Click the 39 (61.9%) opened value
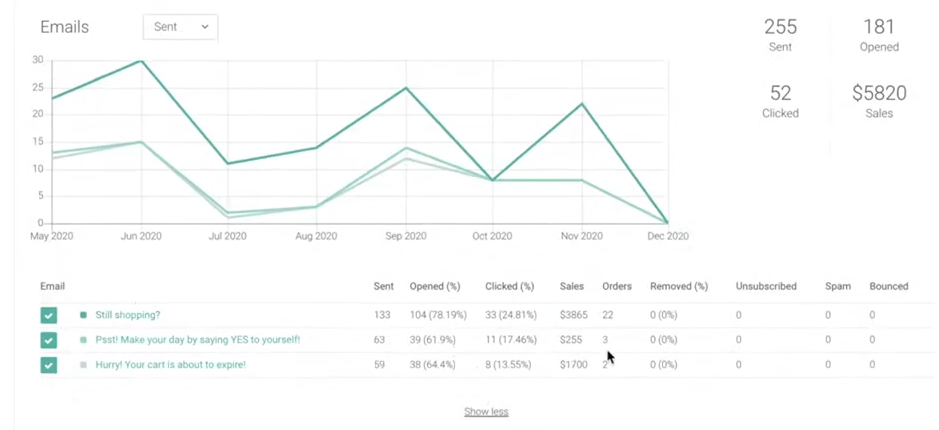The image size is (939, 430). click(x=432, y=340)
